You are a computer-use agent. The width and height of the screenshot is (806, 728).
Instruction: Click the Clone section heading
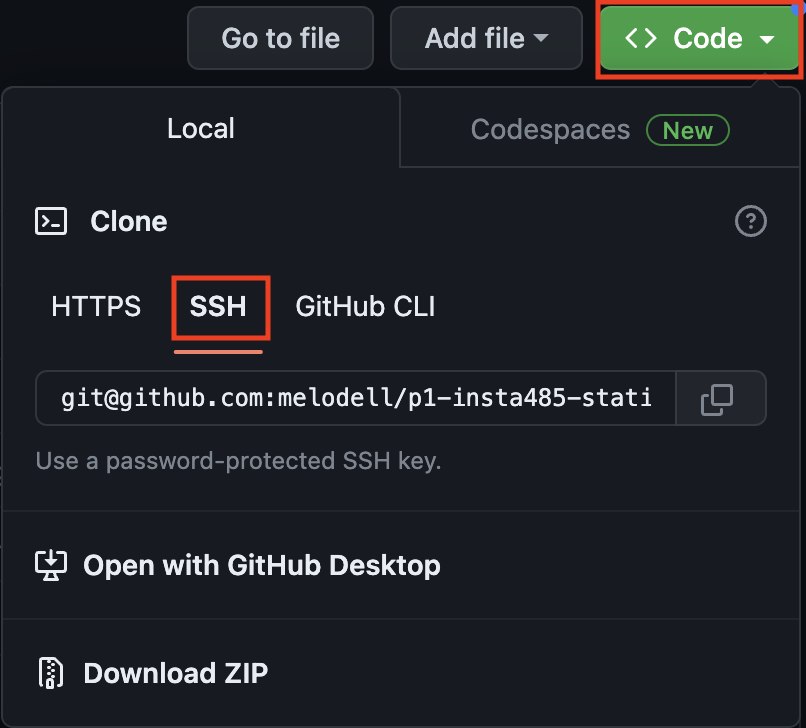(129, 221)
